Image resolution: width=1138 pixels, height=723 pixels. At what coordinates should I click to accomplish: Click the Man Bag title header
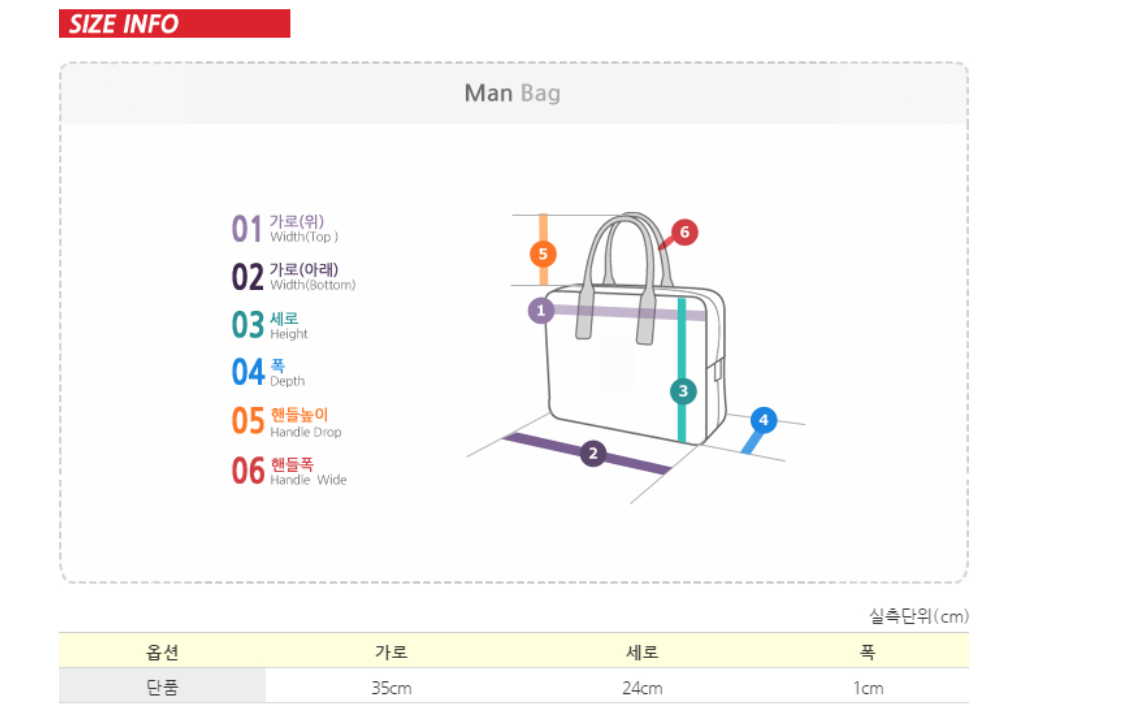(x=512, y=94)
